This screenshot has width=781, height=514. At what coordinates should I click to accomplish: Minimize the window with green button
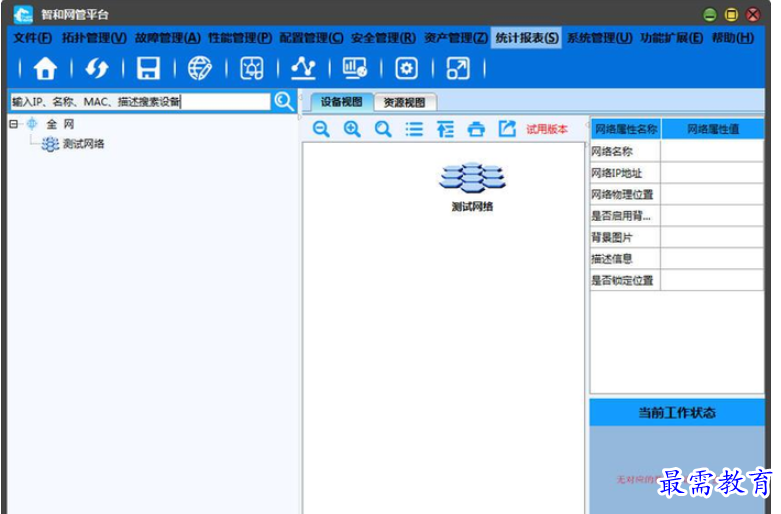coord(710,15)
